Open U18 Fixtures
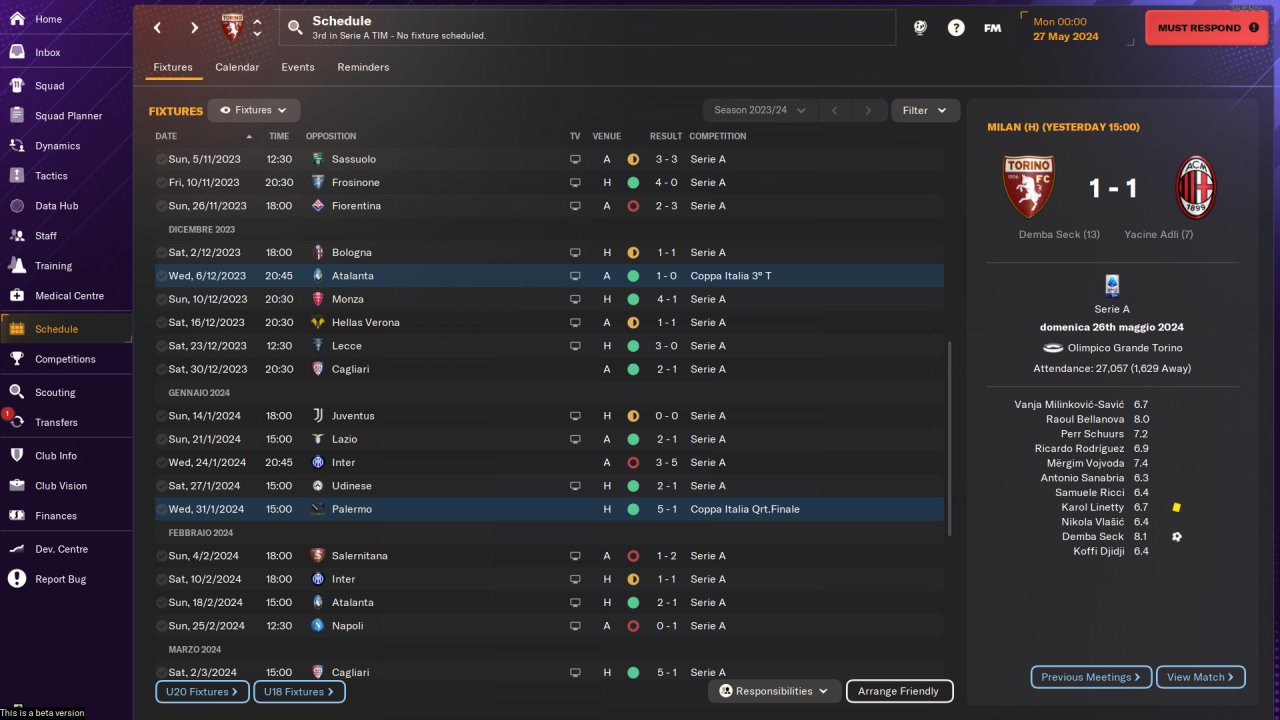The height and width of the screenshot is (720, 1280). (299, 691)
